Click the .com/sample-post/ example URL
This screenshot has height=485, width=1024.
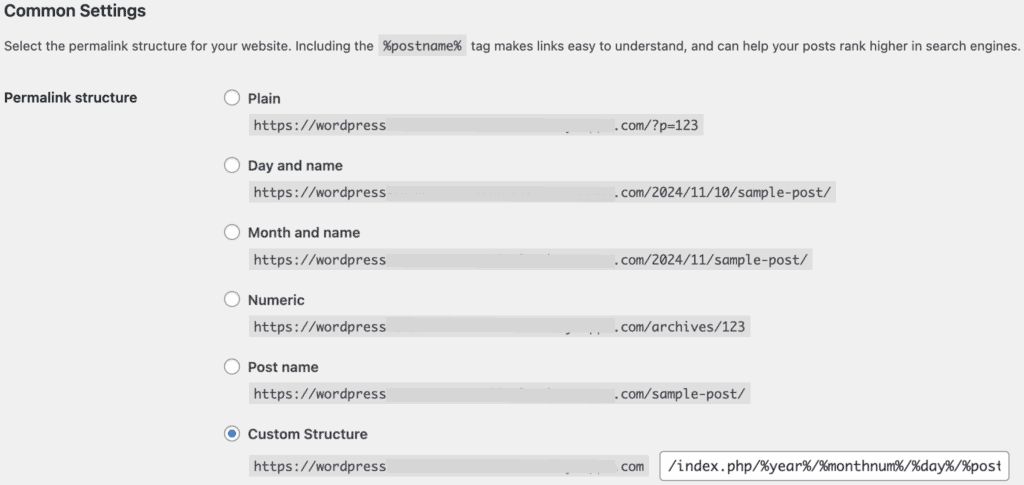coord(499,394)
